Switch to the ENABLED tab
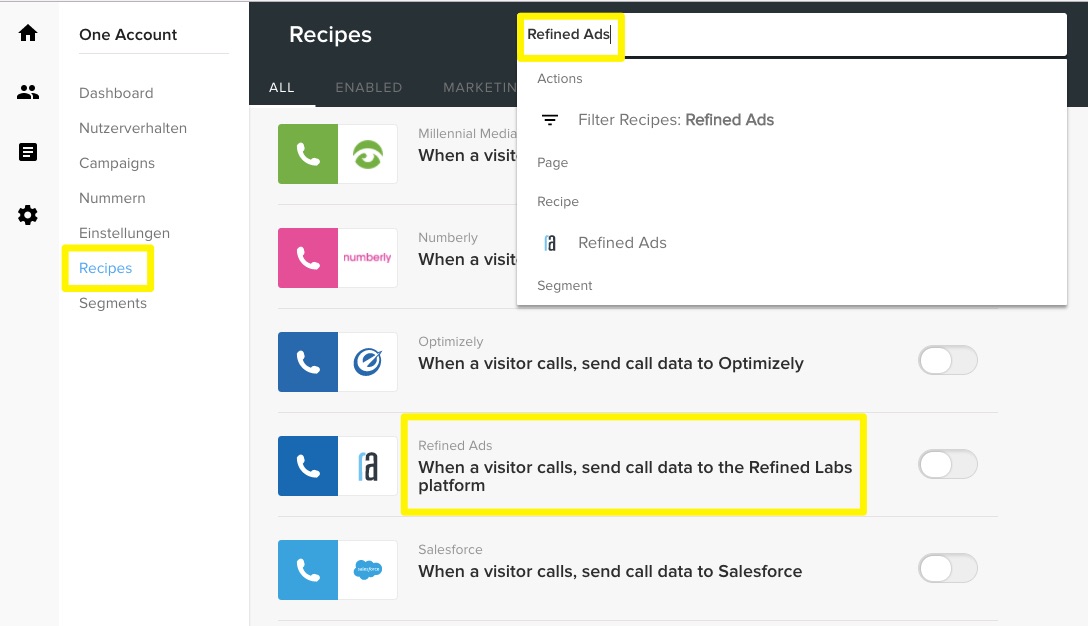Screen dimensions: 1088x626 (x=368, y=87)
